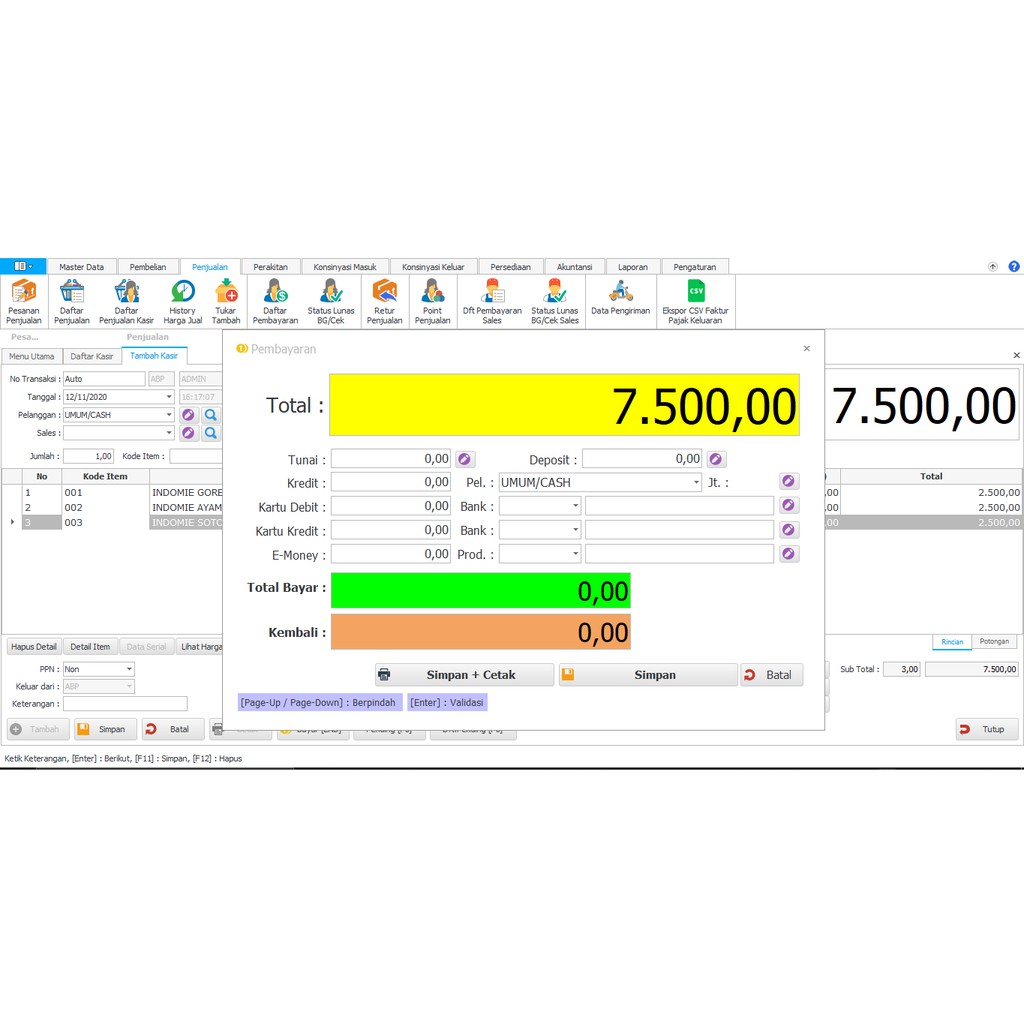Open the Tanggal date dropdown
The image size is (1024, 1024).
pos(168,396)
